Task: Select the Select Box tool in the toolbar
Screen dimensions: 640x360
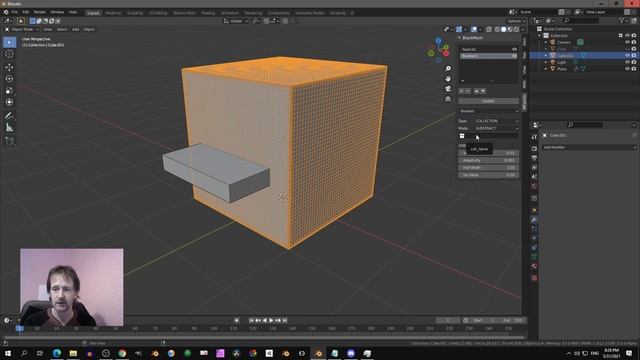Action: pyautogui.click(x=9, y=42)
